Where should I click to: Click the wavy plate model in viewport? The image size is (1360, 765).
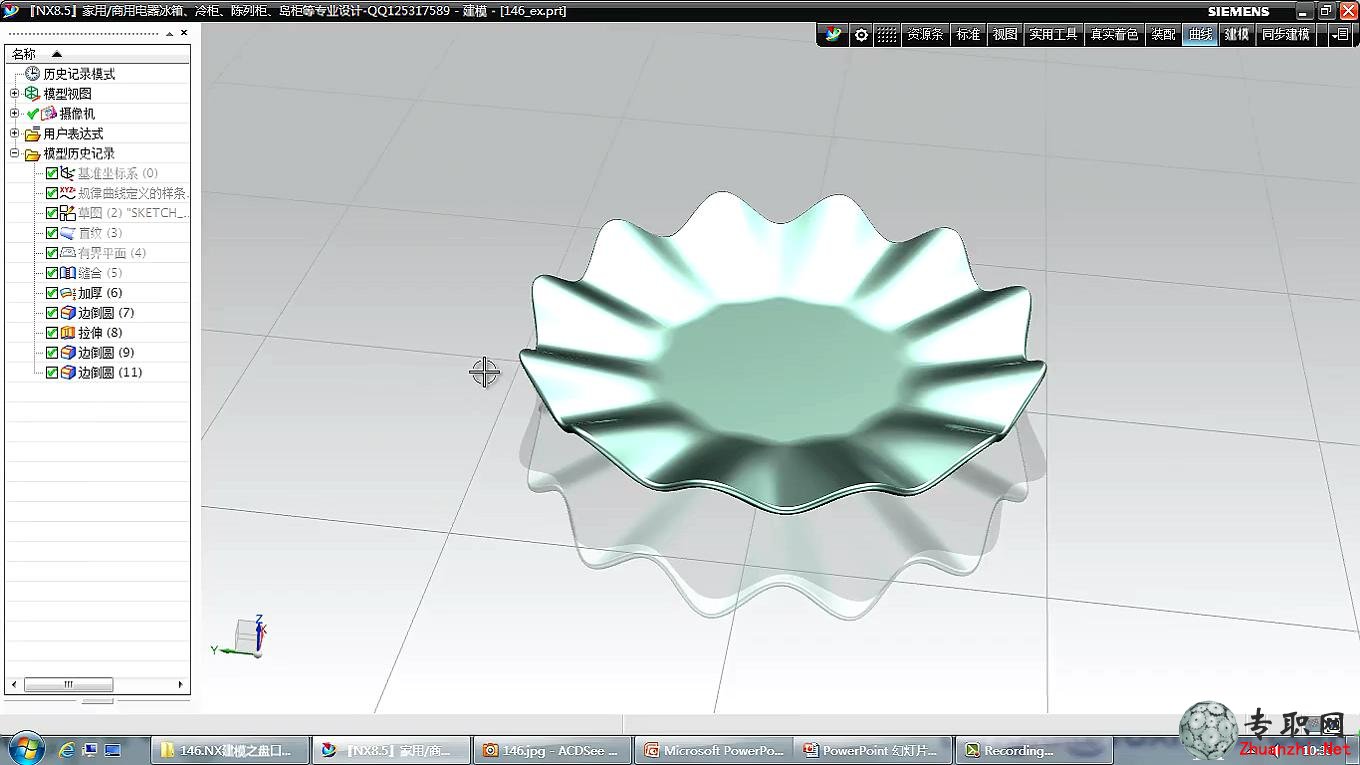click(782, 352)
